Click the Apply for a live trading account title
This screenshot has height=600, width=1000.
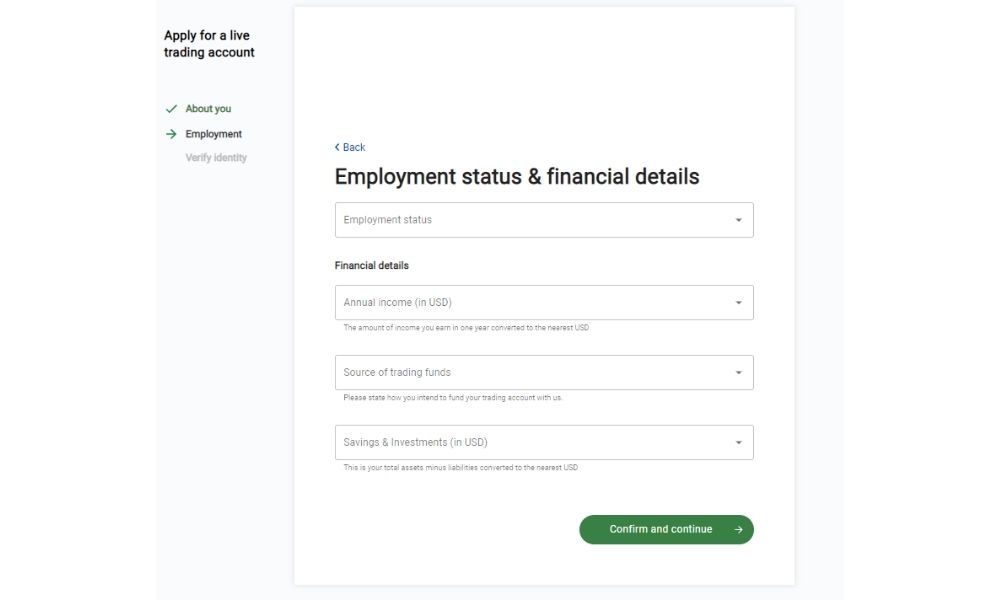pos(209,44)
